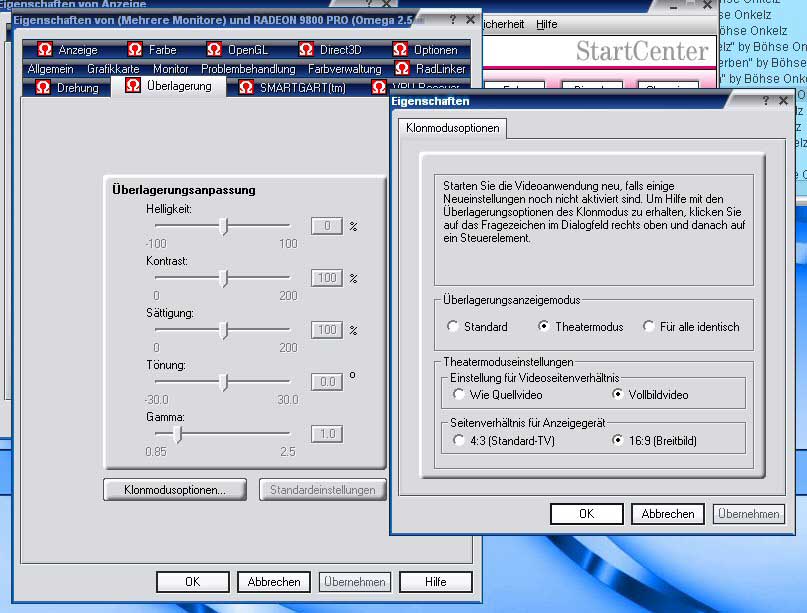Select the Problembehandlung tab
The width and height of the screenshot is (807, 613).
[x=248, y=69]
